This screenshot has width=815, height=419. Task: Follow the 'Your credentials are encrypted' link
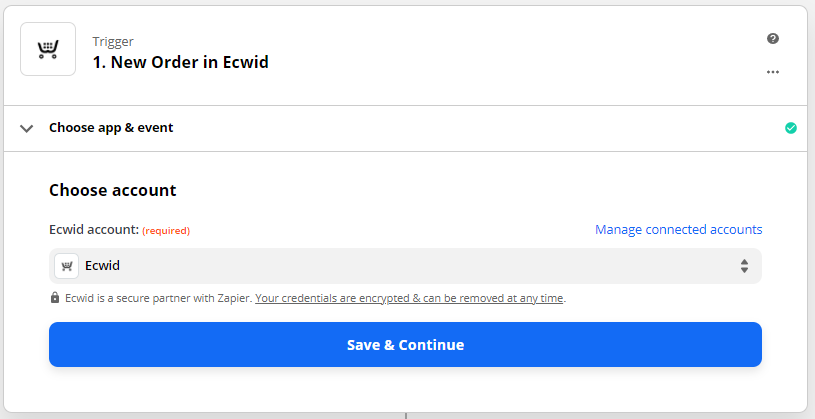409,298
